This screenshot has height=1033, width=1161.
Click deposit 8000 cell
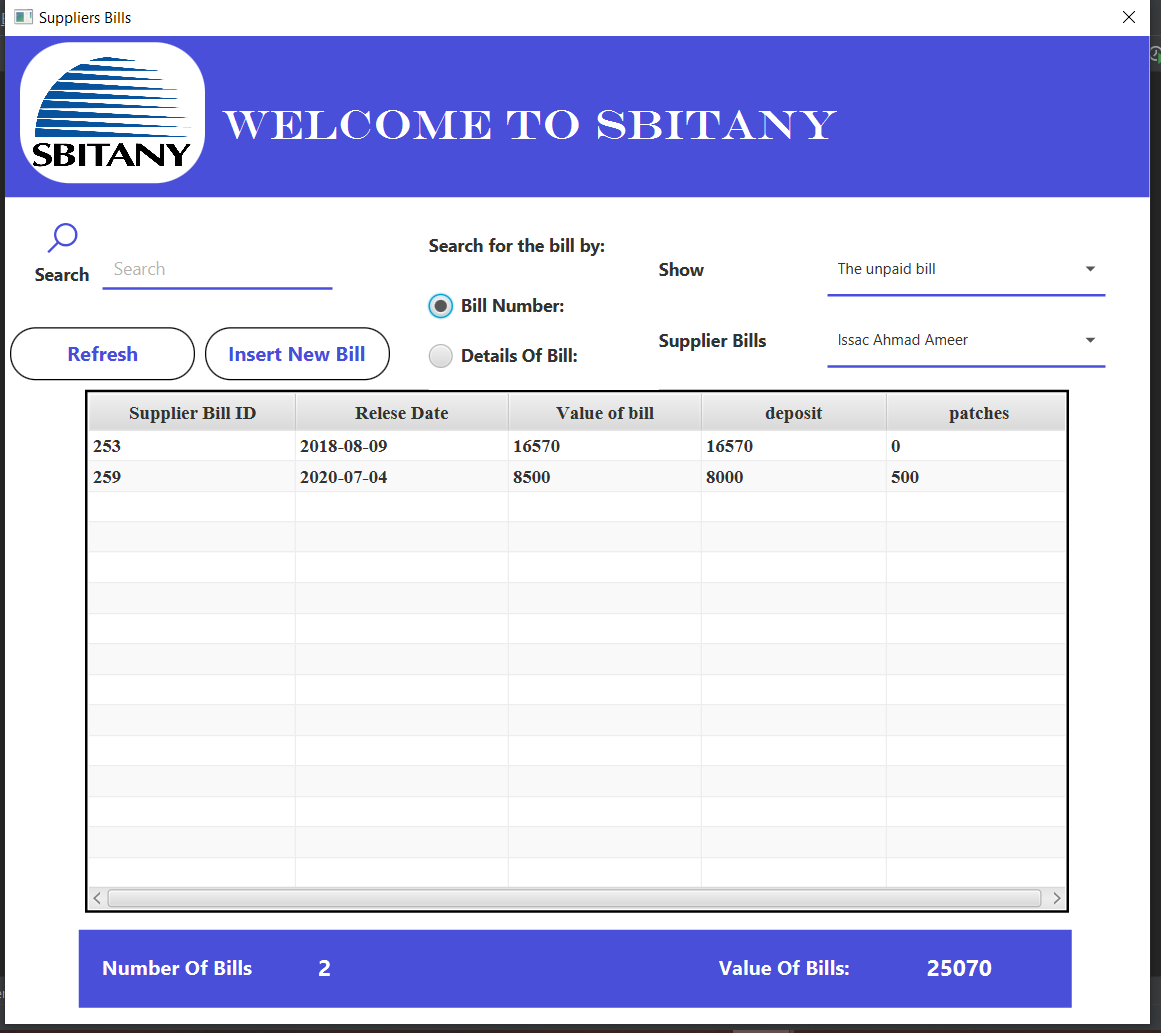793,477
